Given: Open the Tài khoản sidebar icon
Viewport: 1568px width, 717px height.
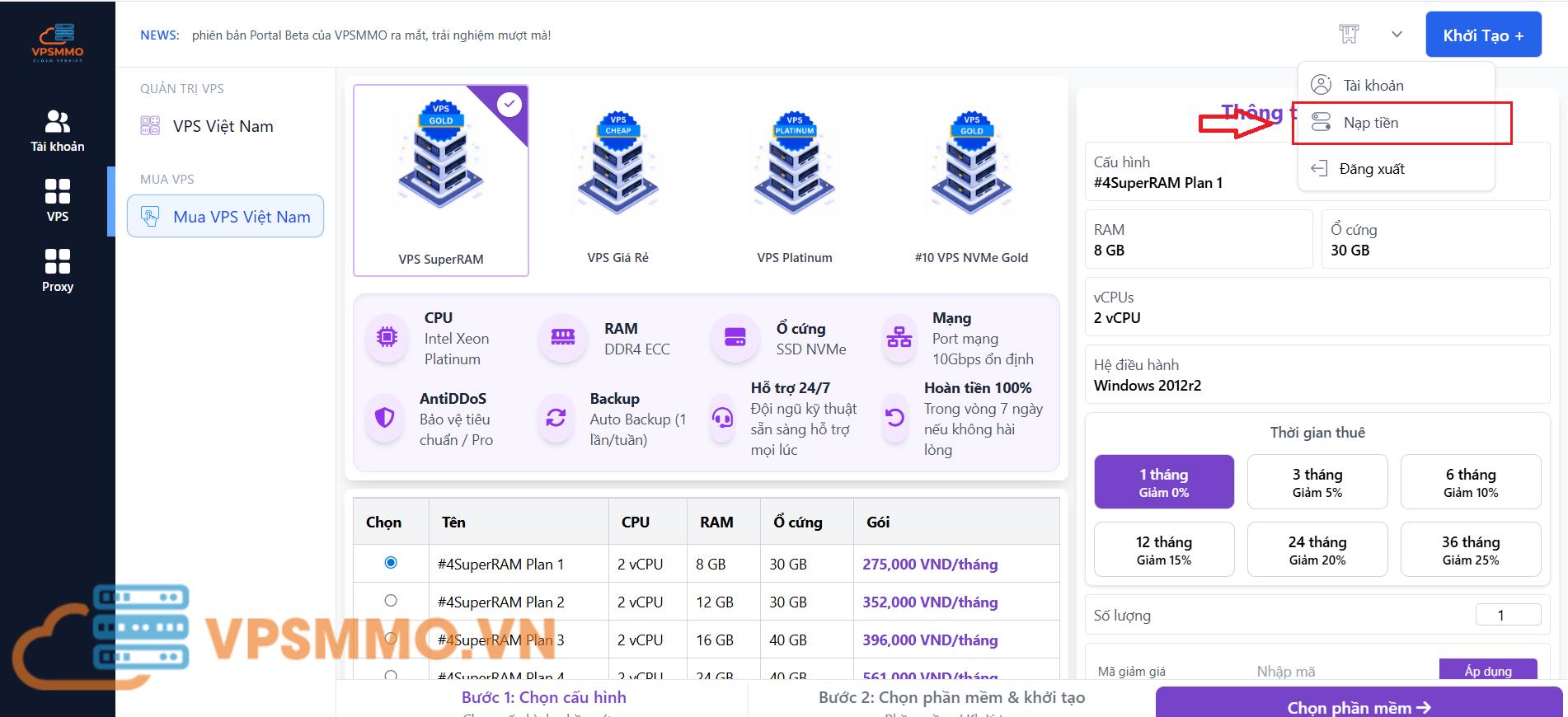Looking at the screenshot, I should tap(57, 131).
